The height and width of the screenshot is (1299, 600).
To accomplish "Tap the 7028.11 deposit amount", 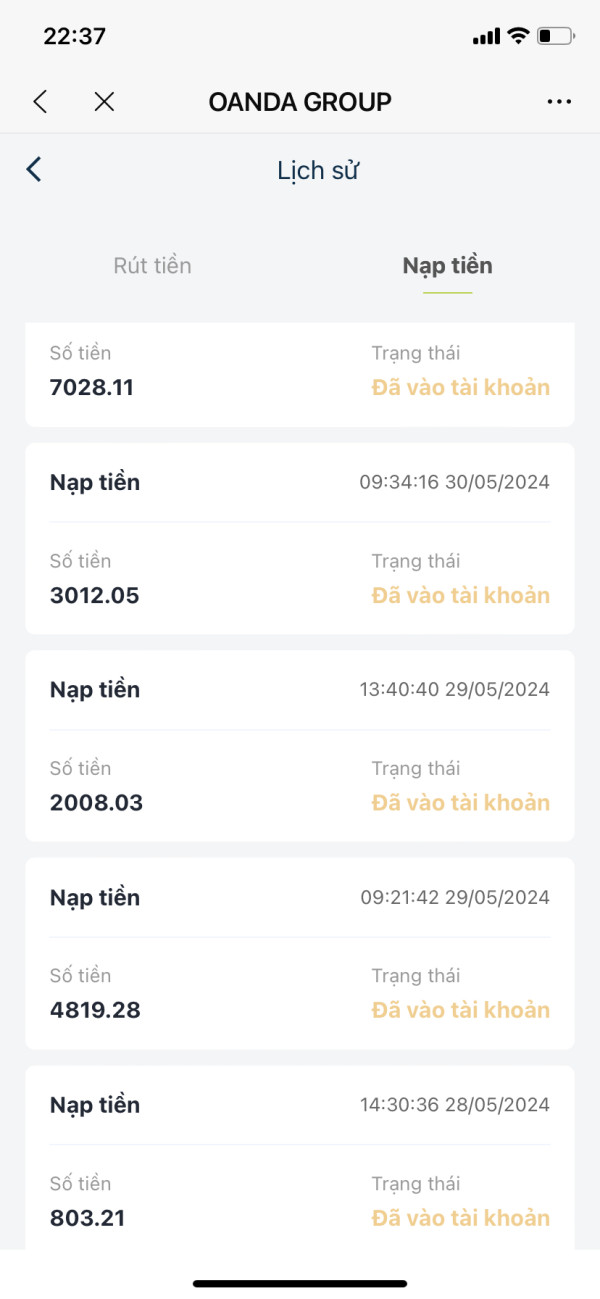I will pos(92,387).
